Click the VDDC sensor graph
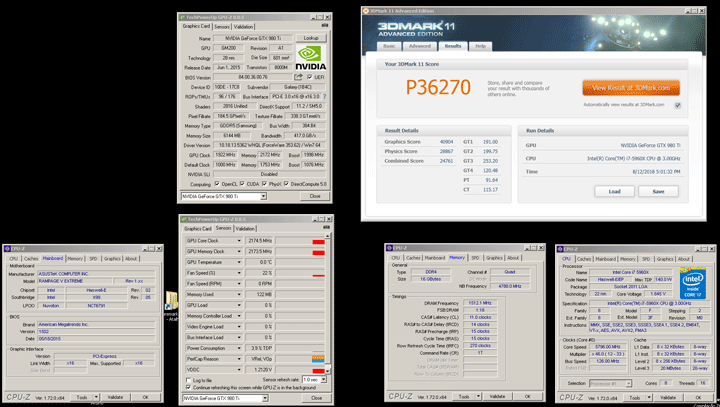This screenshot has height=407, width=720. pos(300,370)
